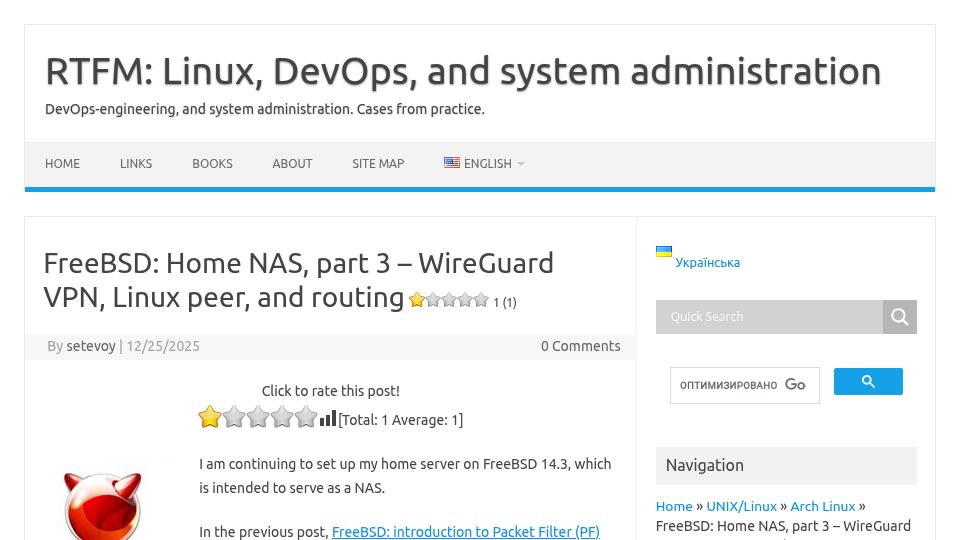Open the article title heading link
Image resolution: width=960 pixels, height=540 pixels.
(298, 280)
